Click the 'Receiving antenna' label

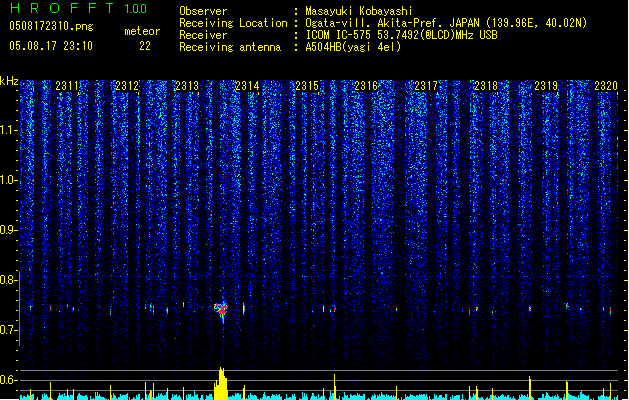click(x=230, y=47)
